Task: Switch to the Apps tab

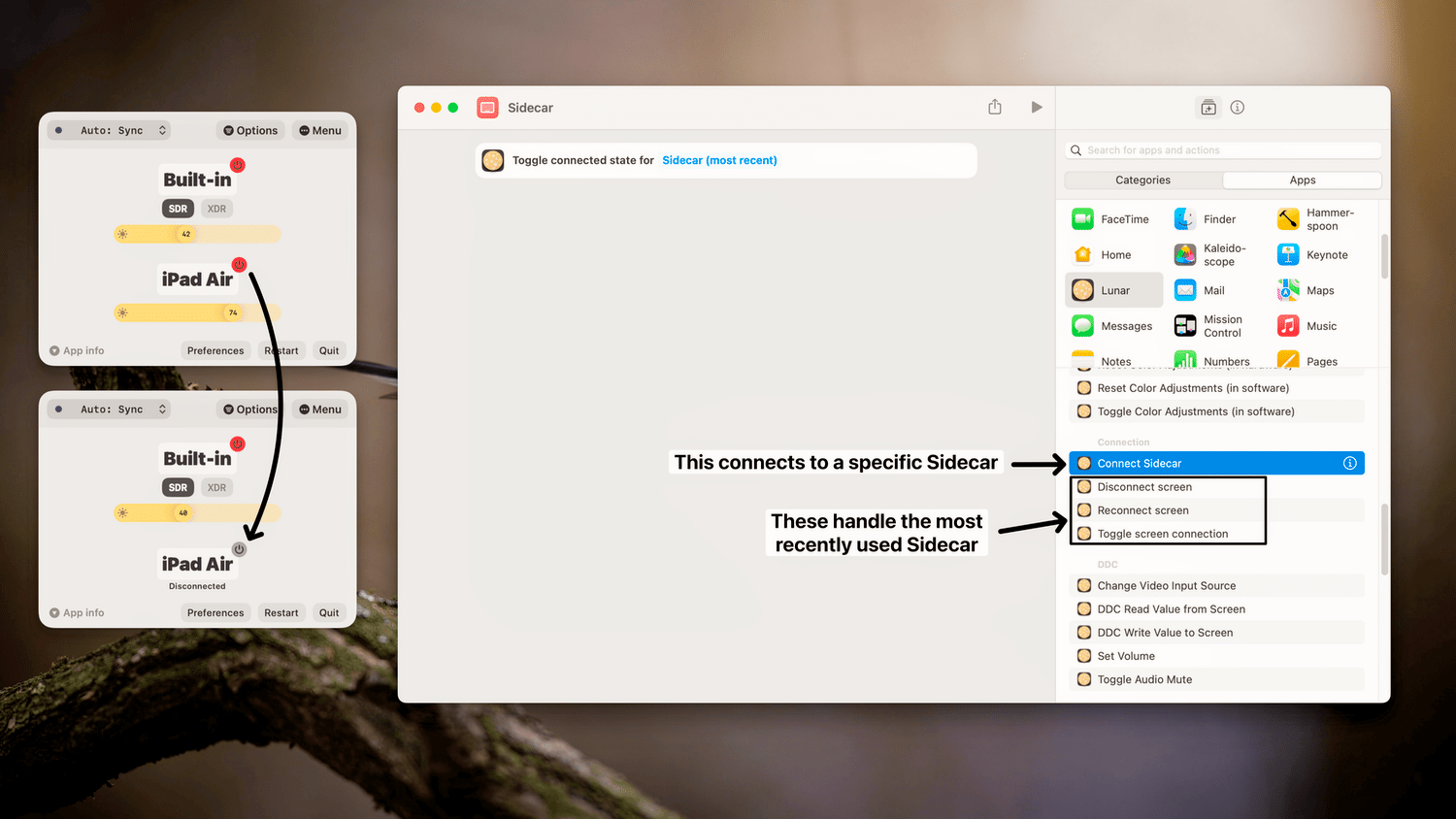Action: point(1303,180)
